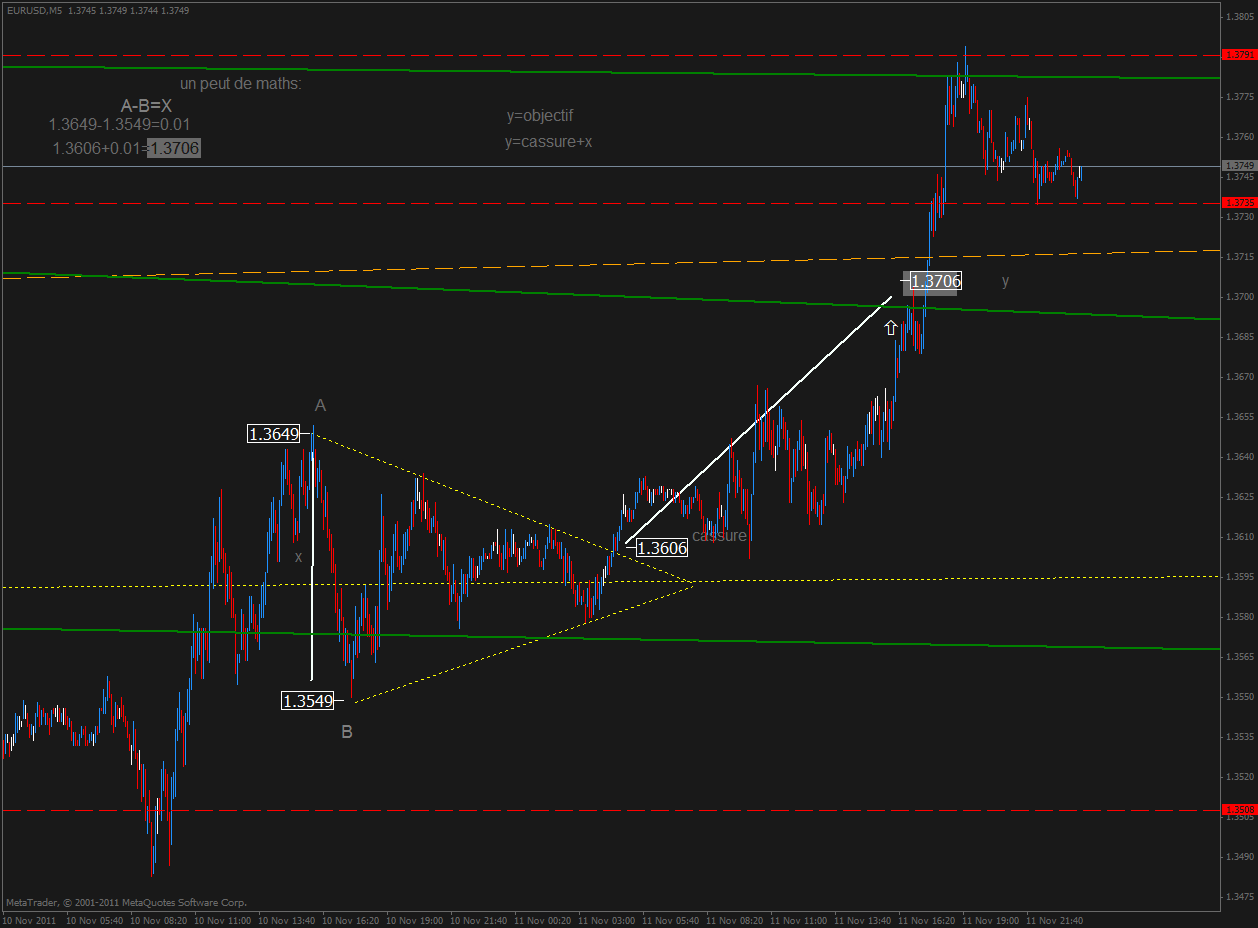Click the '1.3606+0.01=' calculation text

[x=100, y=148]
